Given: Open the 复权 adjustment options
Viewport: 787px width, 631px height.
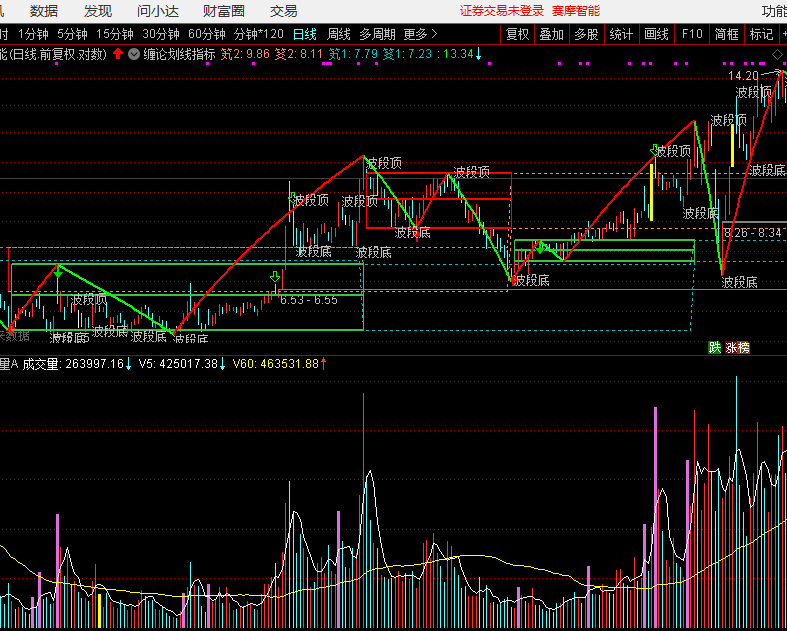Looking at the screenshot, I should pos(517,33).
